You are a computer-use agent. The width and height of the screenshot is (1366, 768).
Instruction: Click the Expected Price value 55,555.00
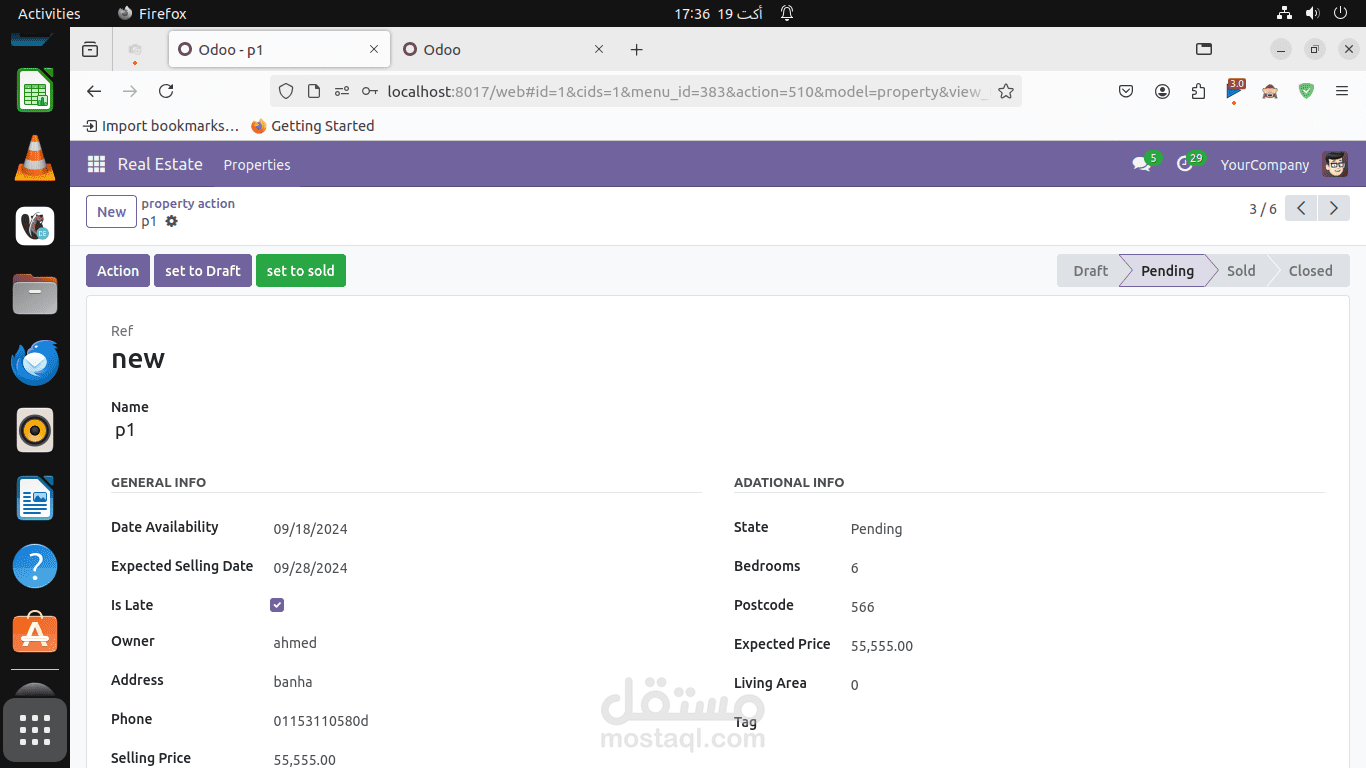882,646
